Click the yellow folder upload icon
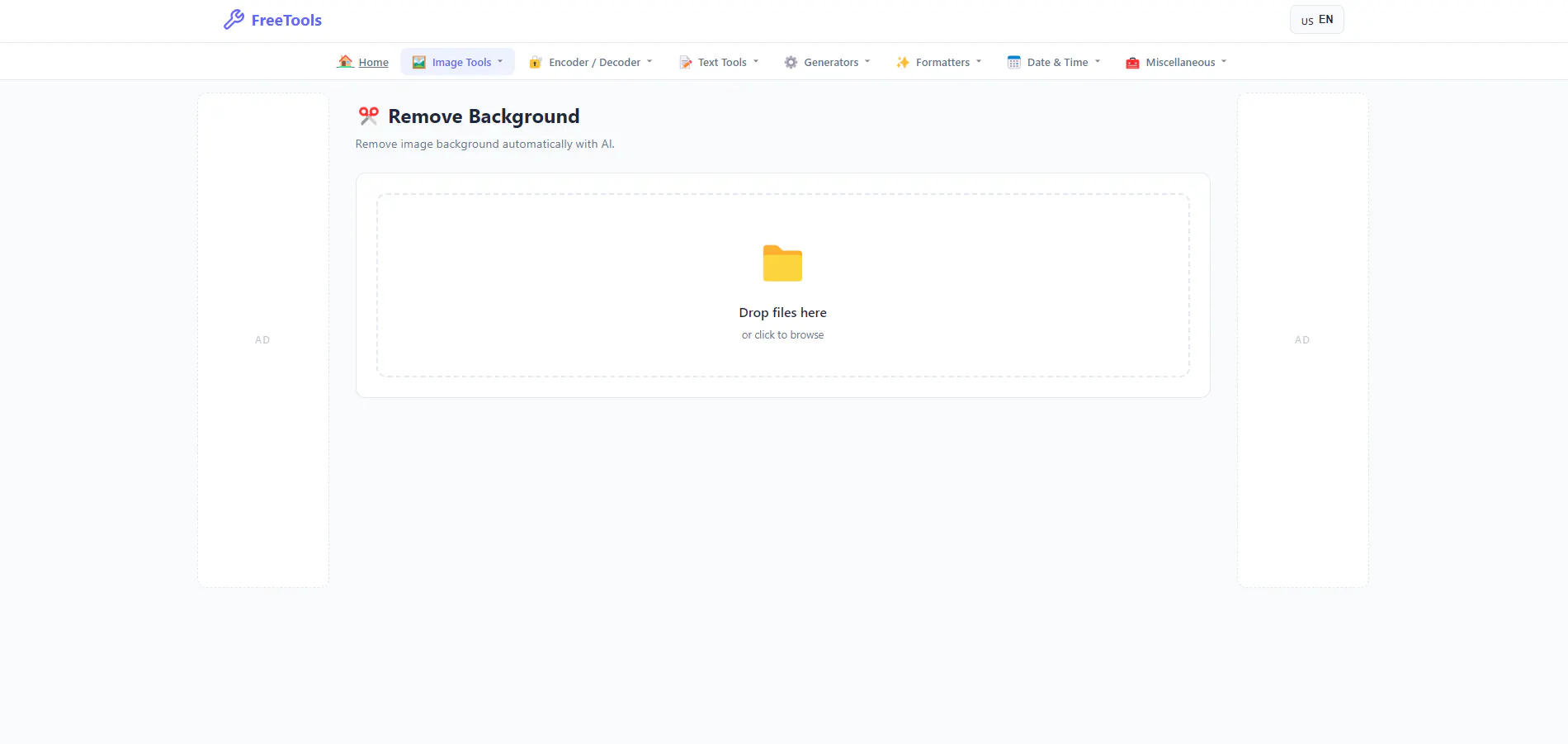The width and height of the screenshot is (1568, 744). [x=782, y=263]
